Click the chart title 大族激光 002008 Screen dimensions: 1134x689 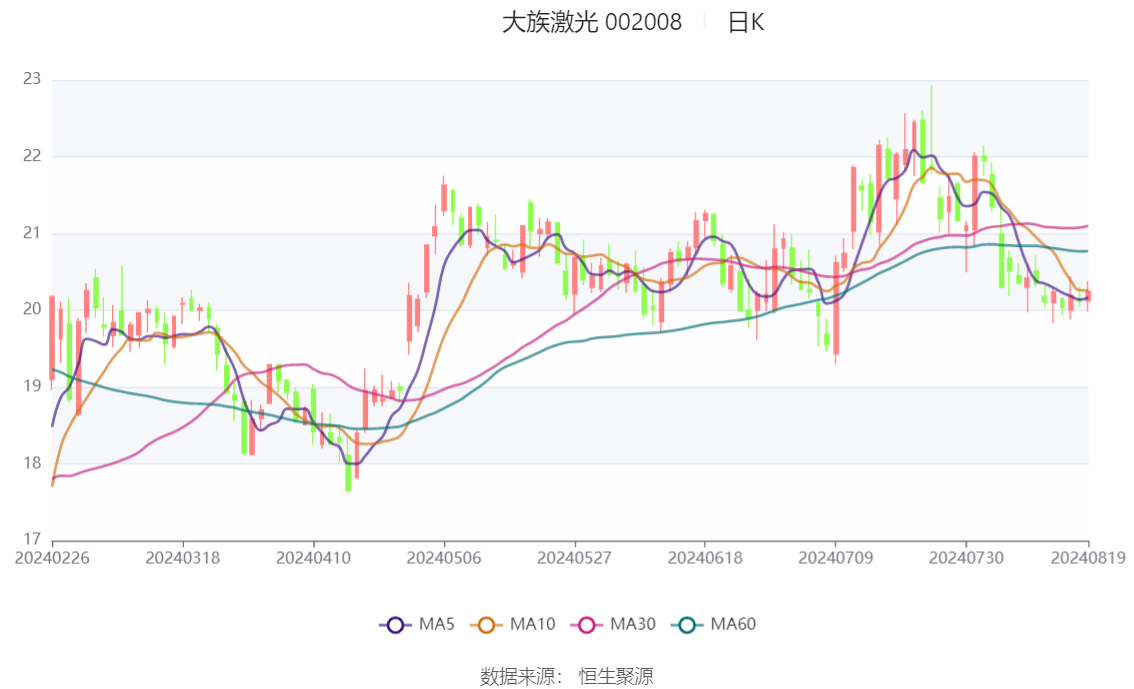pyautogui.click(x=592, y=22)
